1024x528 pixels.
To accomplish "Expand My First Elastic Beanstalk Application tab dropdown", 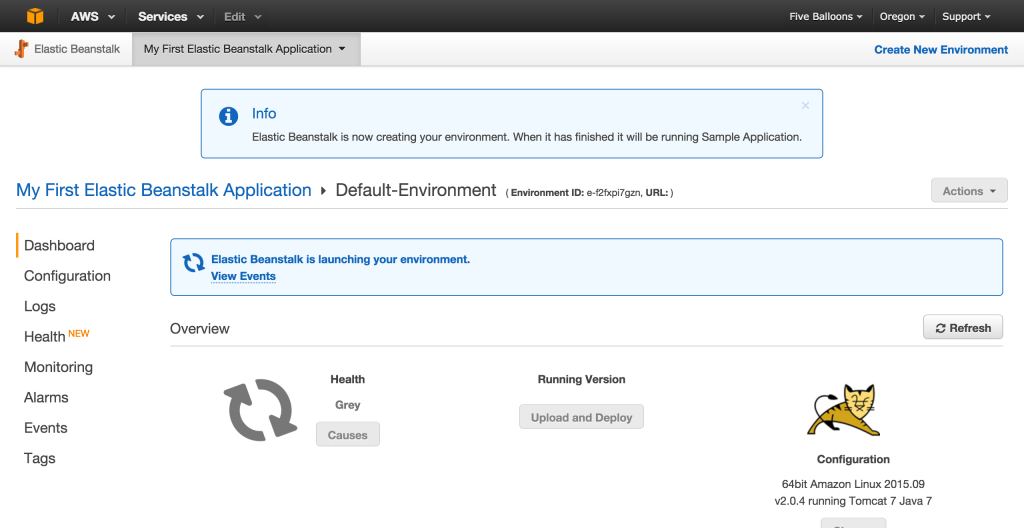I will pyautogui.click(x=246, y=49).
